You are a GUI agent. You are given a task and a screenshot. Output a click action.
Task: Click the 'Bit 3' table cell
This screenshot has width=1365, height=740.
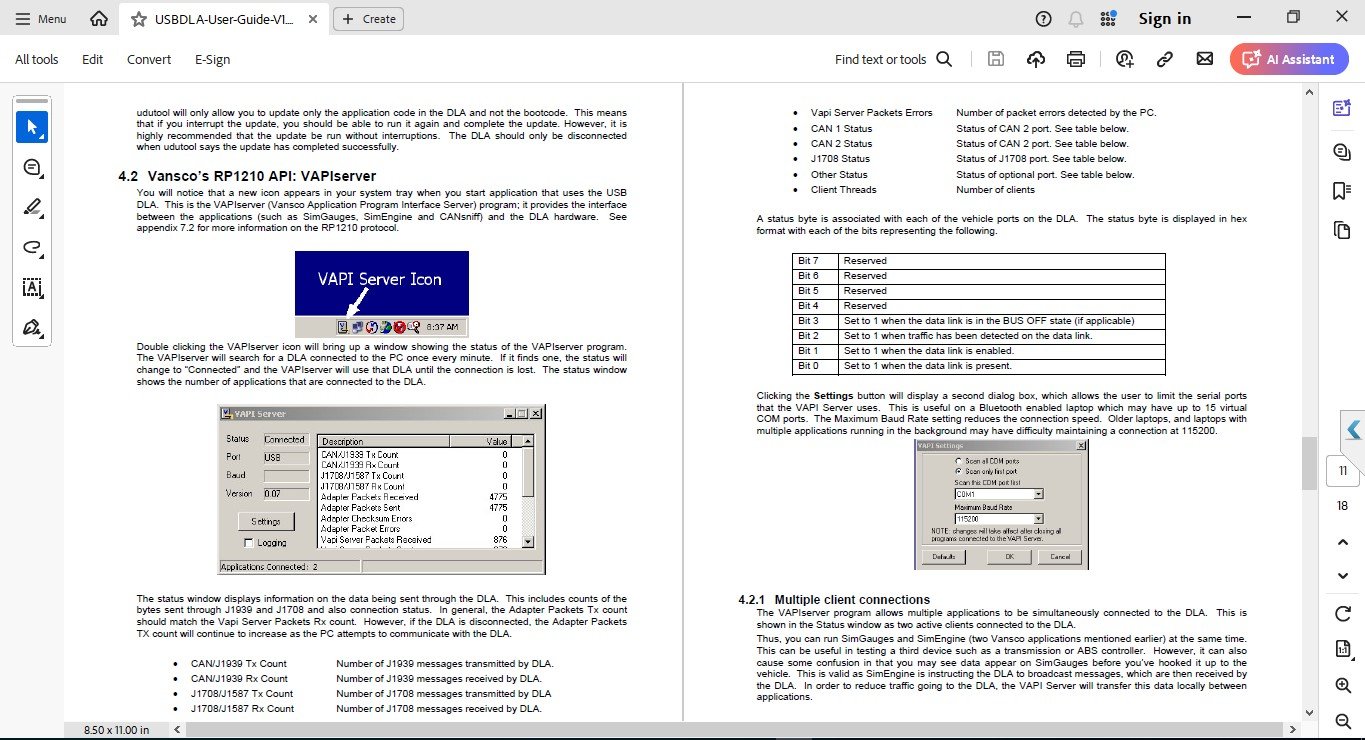tap(815, 321)
